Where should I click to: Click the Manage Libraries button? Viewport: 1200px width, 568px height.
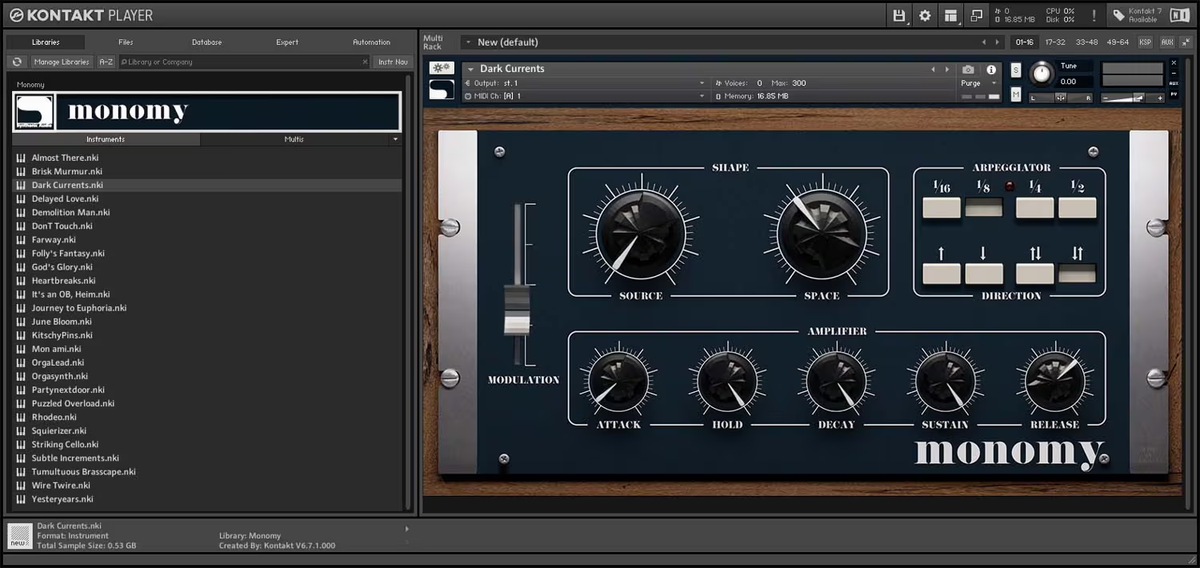click(61, 62)
